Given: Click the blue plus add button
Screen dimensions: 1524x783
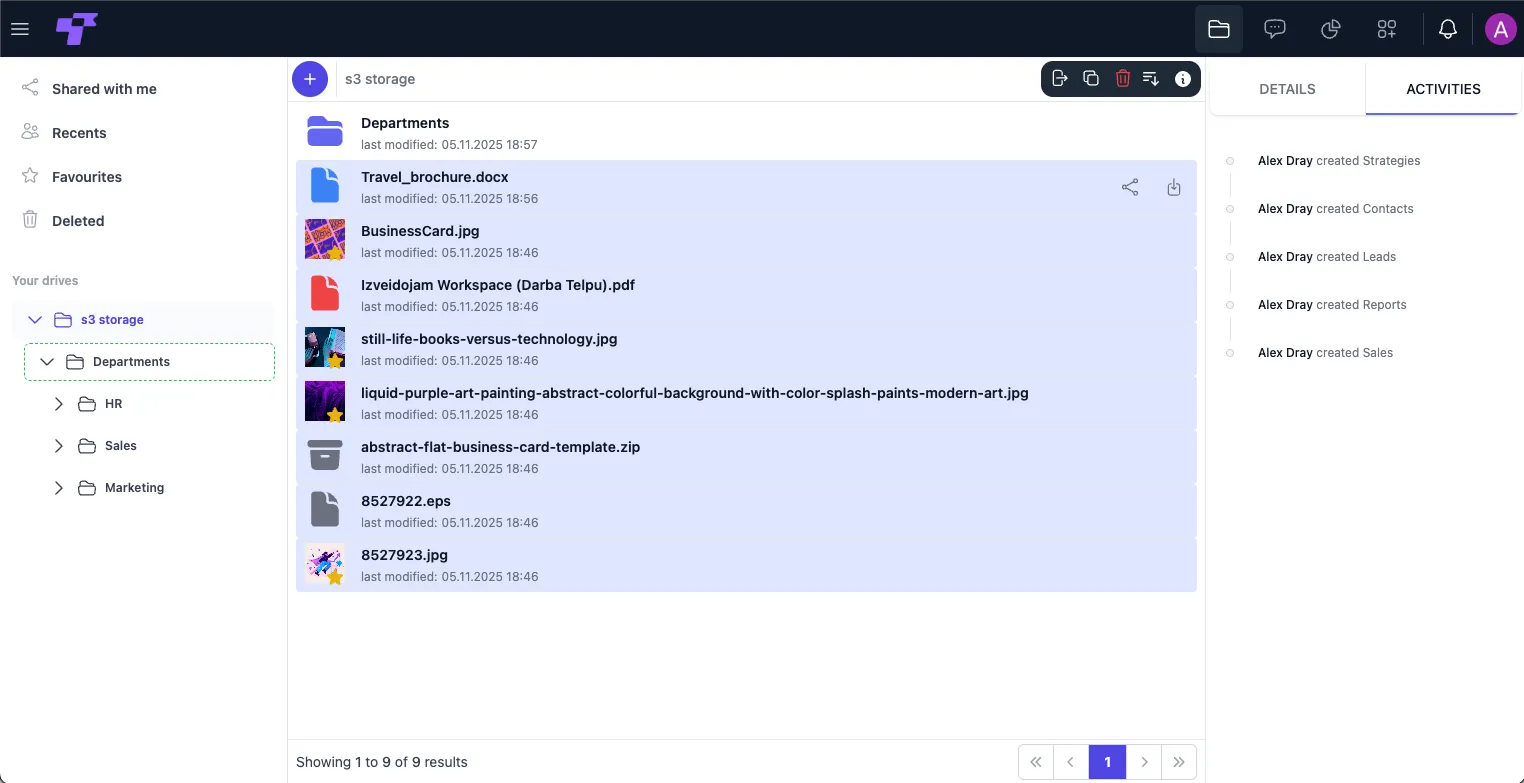Looking at the screenshot, I should pos(310,79).
